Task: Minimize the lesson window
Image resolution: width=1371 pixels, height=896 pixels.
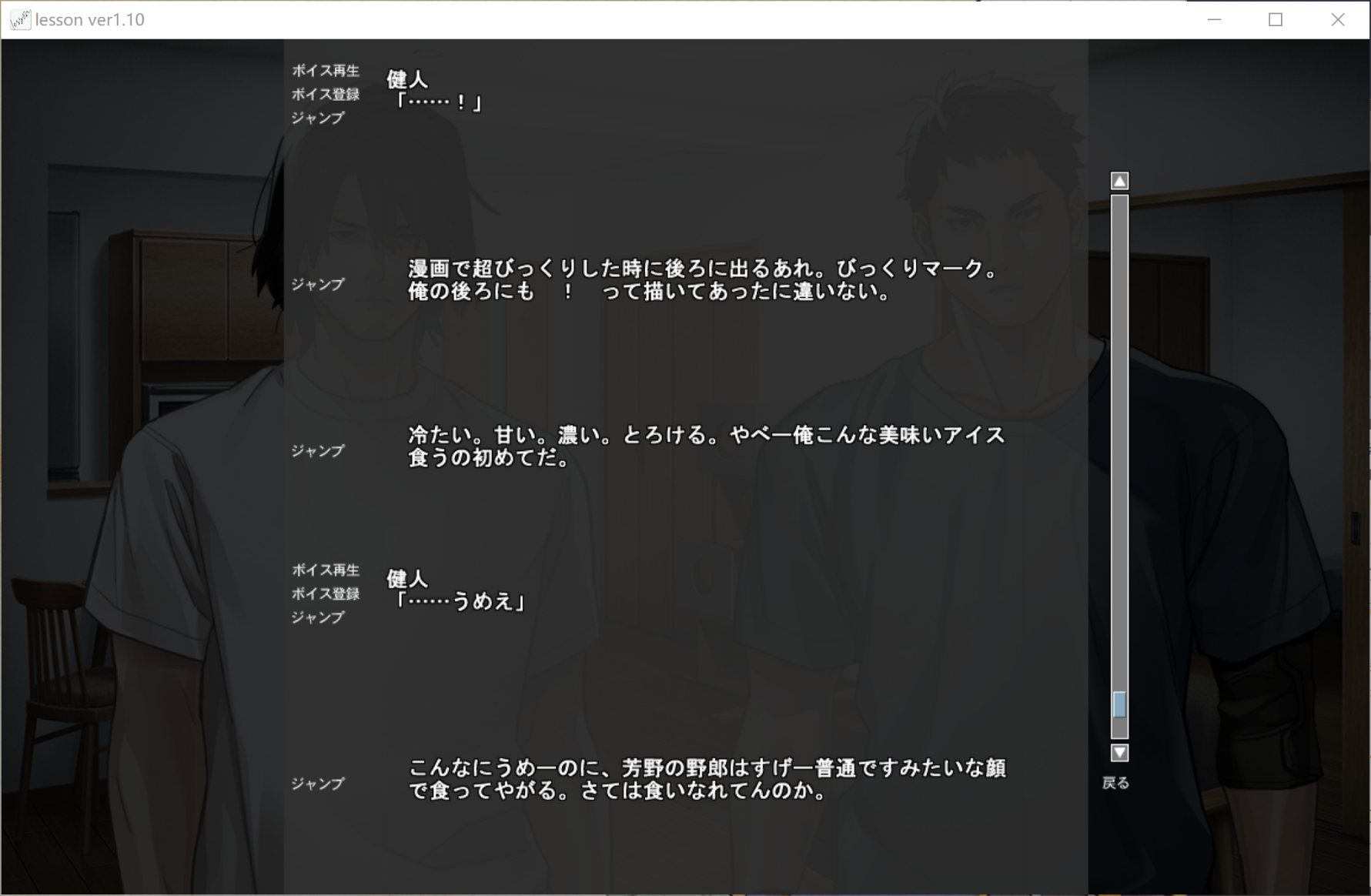Action: [x=1214, y=20]
